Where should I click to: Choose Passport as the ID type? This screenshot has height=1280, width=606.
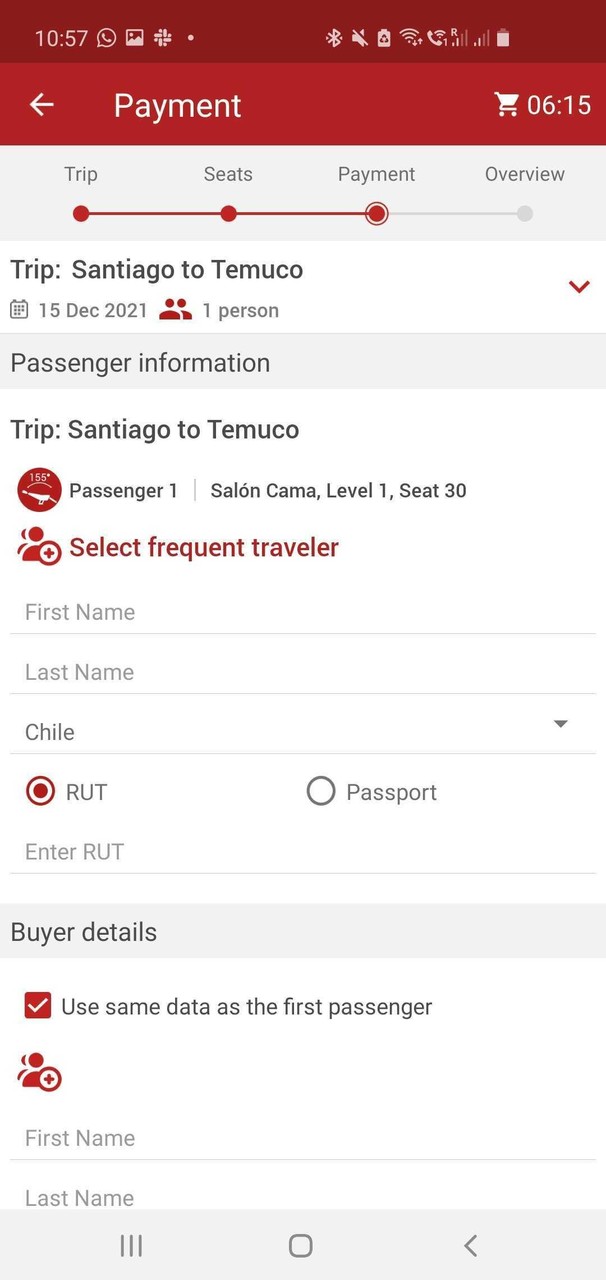click(x=321, y=792)
